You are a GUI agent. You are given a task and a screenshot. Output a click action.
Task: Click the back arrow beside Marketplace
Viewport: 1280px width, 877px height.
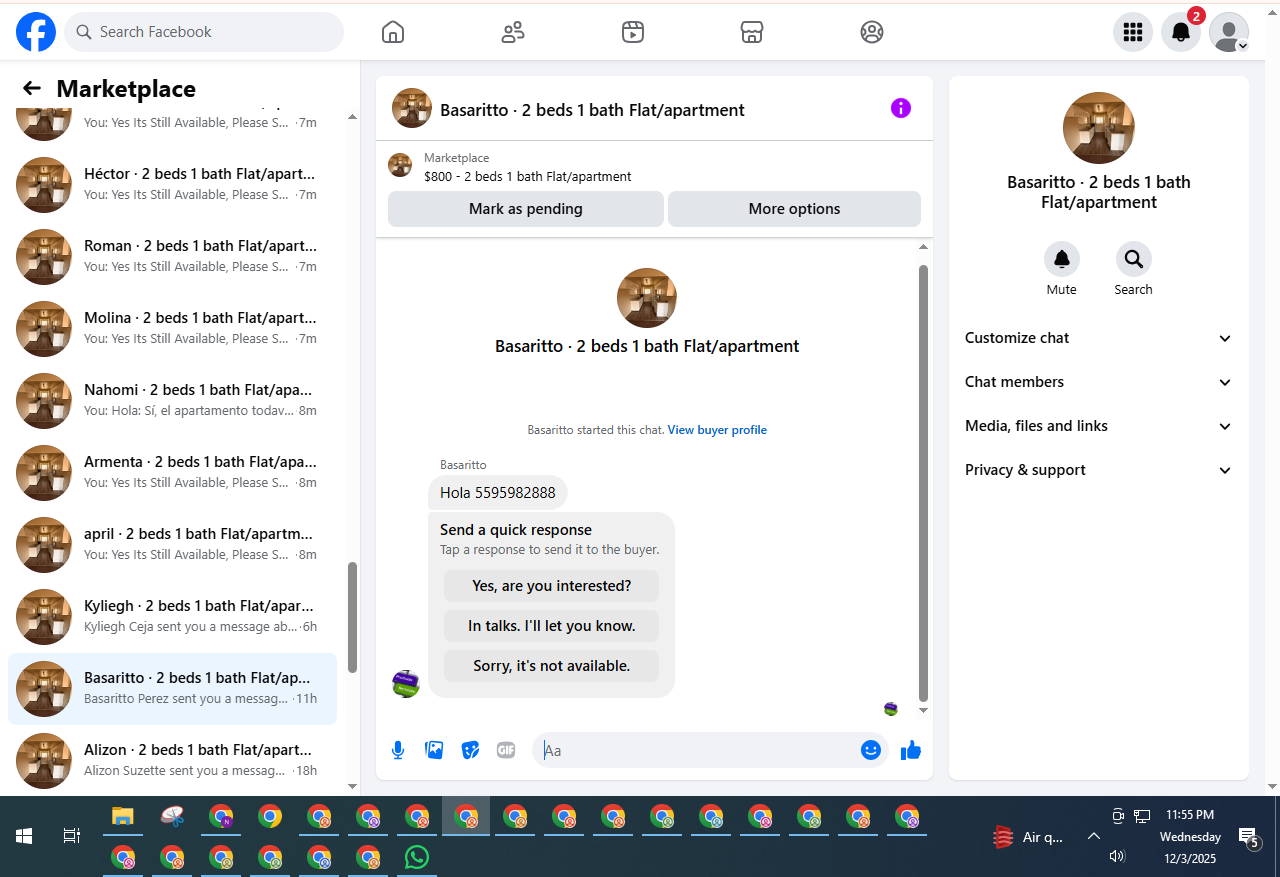pos(32,89)
